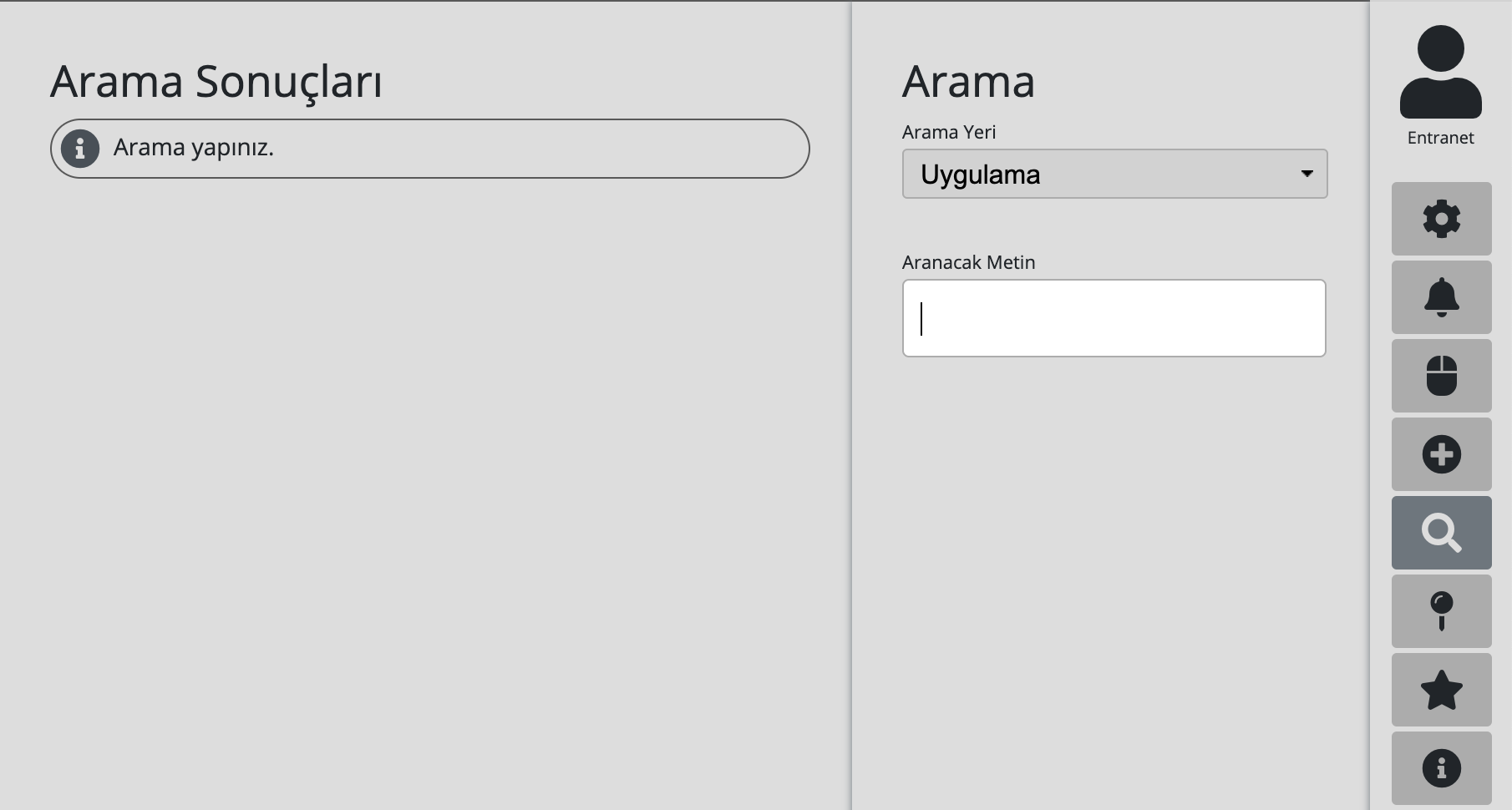Click the user avatar silhouette
1512x810 pixels.
[x=1441, y=72]
